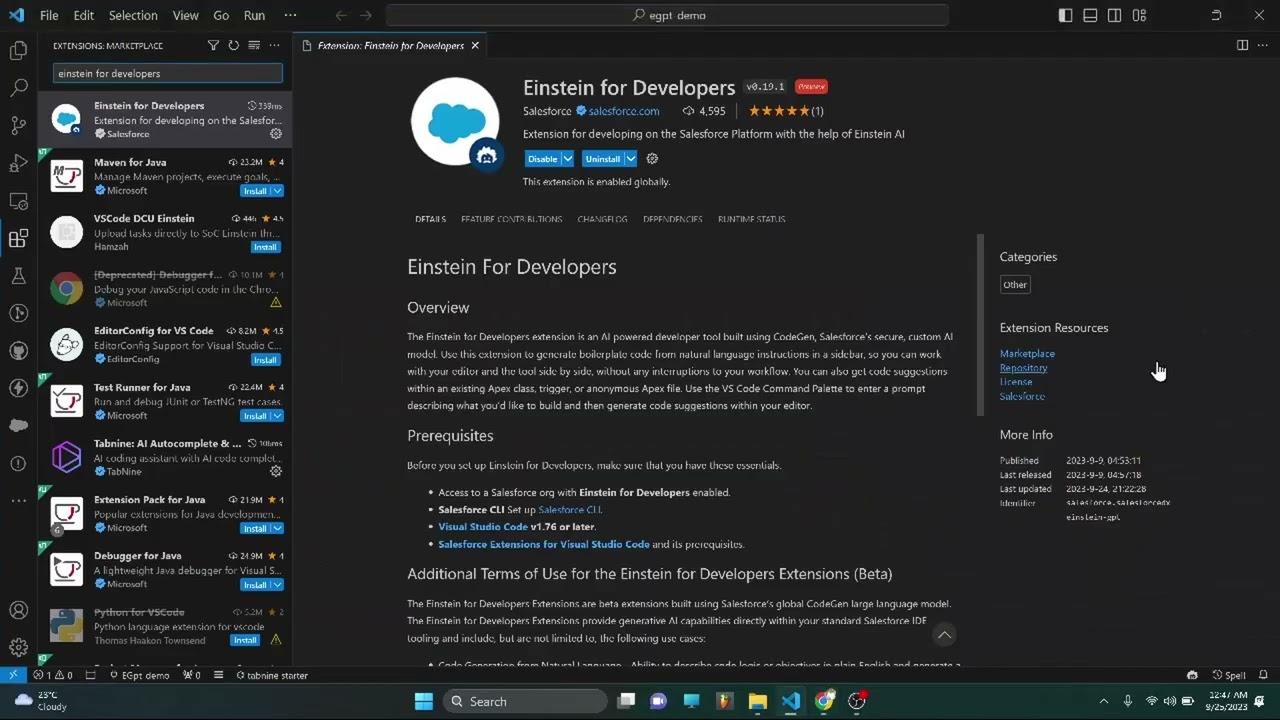Open the Extensions view icon
Image resolution: width=1280 pixels, height=720 pixels.
coord(18,238)
